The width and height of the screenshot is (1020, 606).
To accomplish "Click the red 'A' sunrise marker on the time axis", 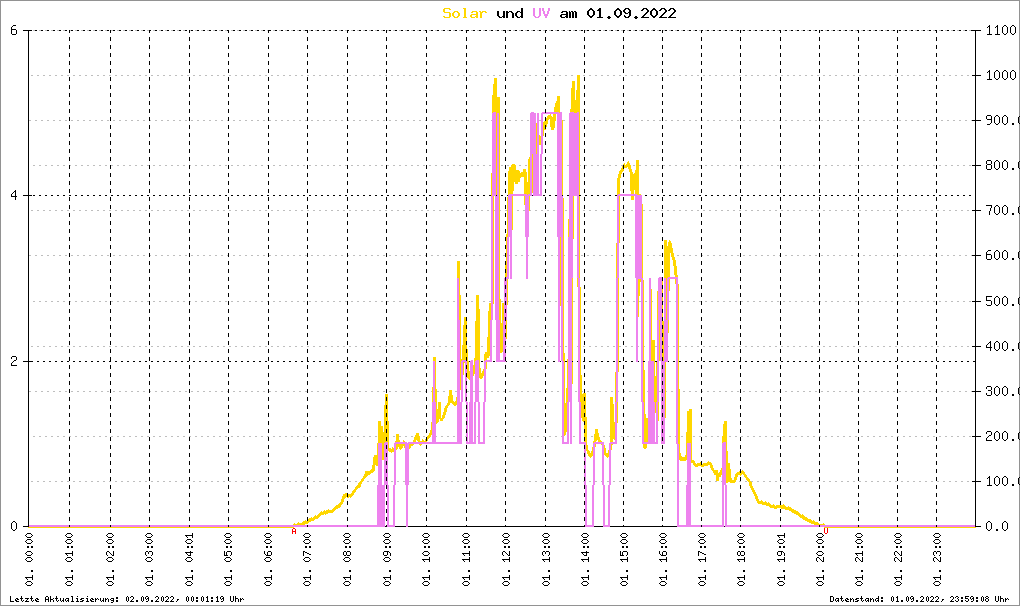I will pos(294,531).
